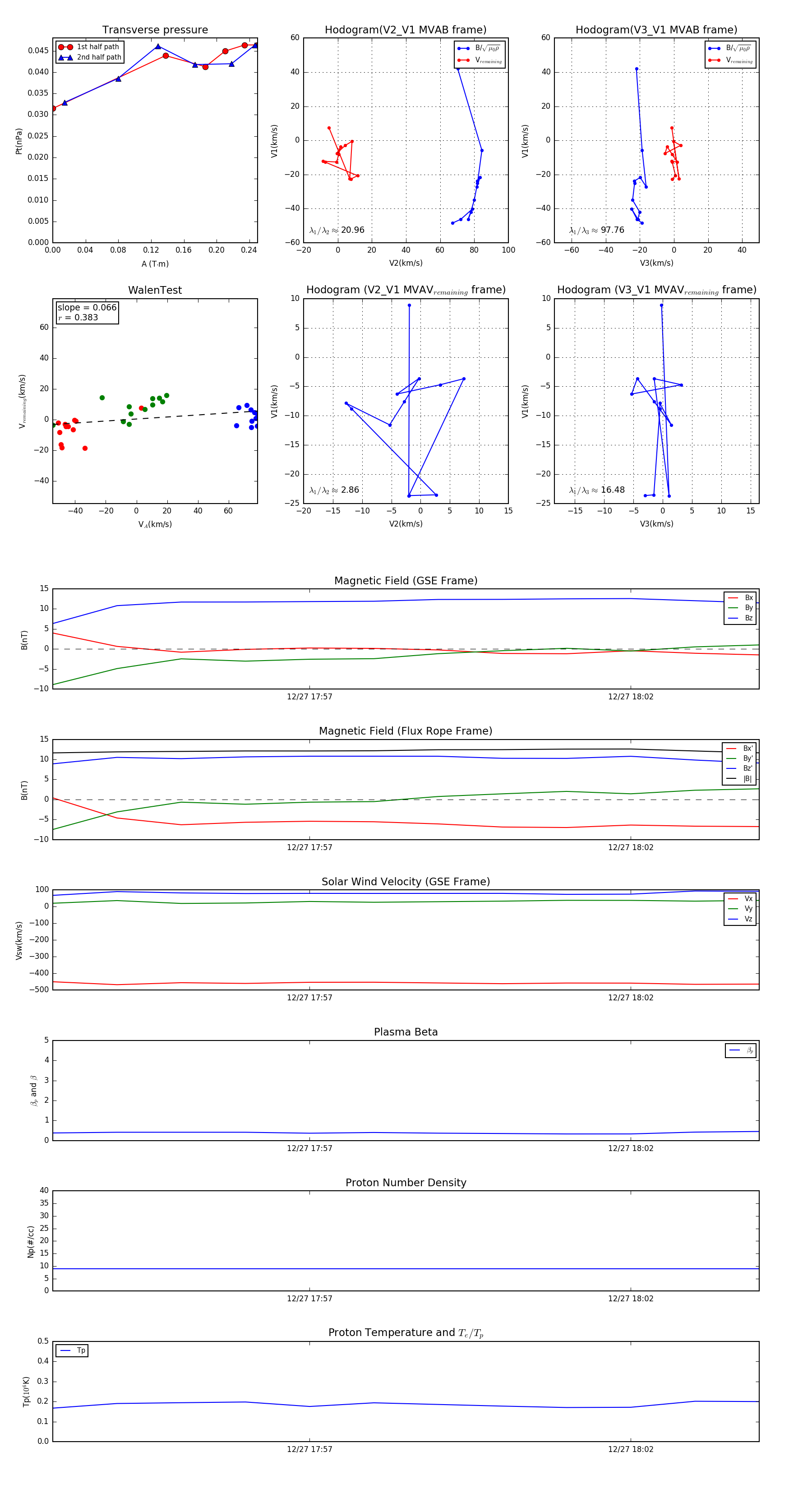Click the 'Solar Wind Velocity (GSE Frame)' title
Screen dimensions: 812x1489
406,882
